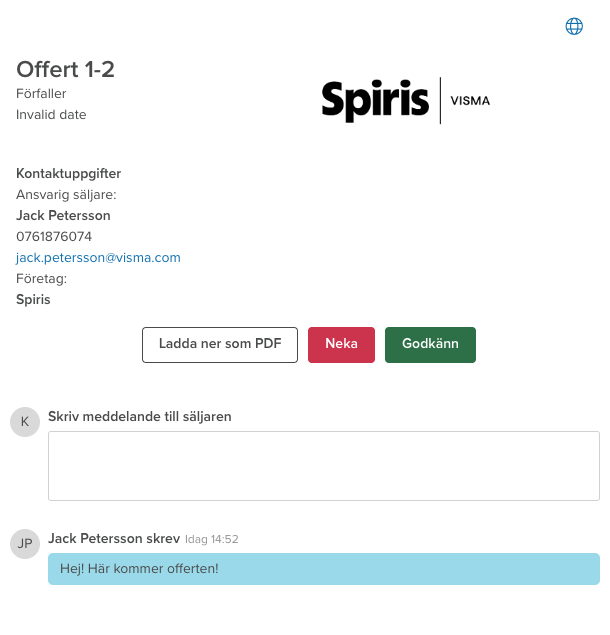Viewport: 610px width, 635px height.
Task: Reject the offer with Neka
Action: click(x=341, y=344)
